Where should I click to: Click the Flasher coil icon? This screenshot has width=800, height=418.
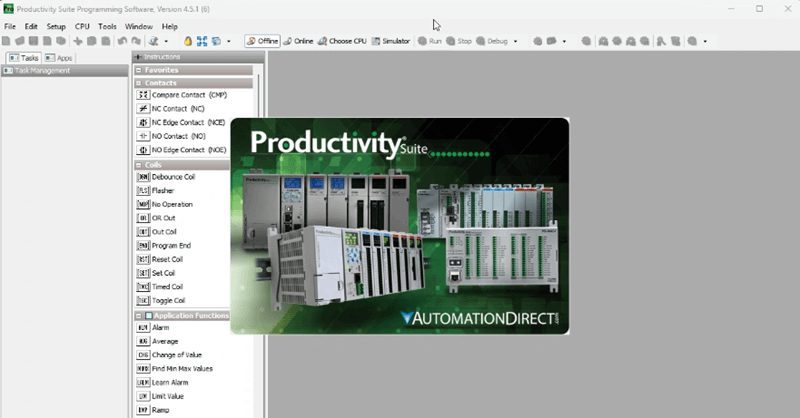143,190
